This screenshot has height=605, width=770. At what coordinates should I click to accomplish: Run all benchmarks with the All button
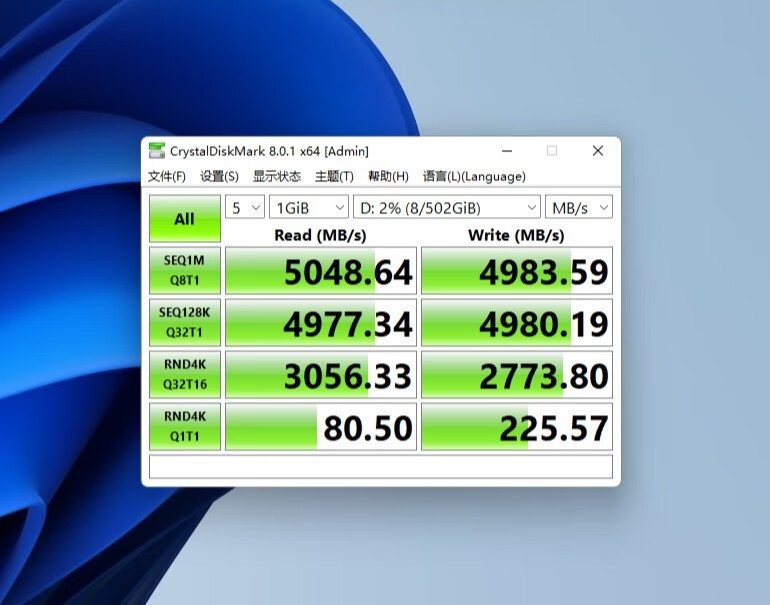(185, 219)
